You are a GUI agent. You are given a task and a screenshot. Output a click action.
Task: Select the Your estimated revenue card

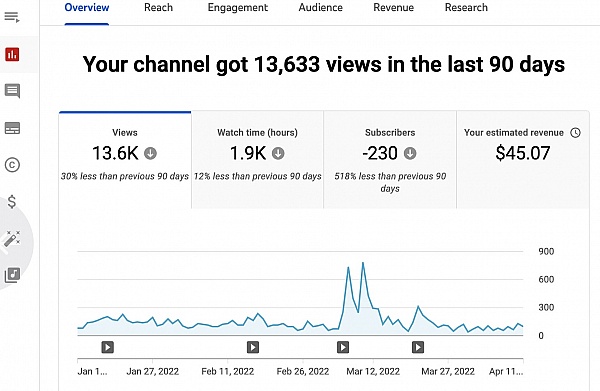click(x=523, y=160)
